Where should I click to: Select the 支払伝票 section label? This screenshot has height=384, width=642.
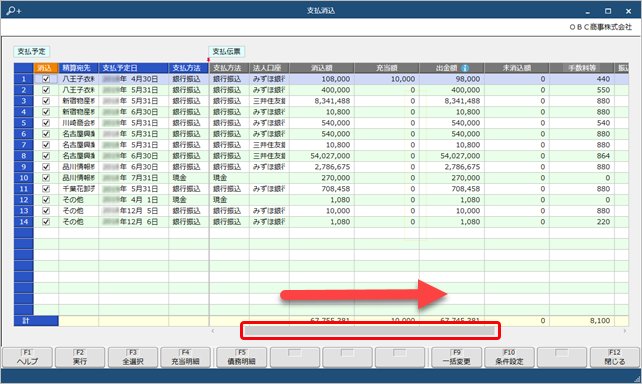pyautogui.click(x=226, y=52)
